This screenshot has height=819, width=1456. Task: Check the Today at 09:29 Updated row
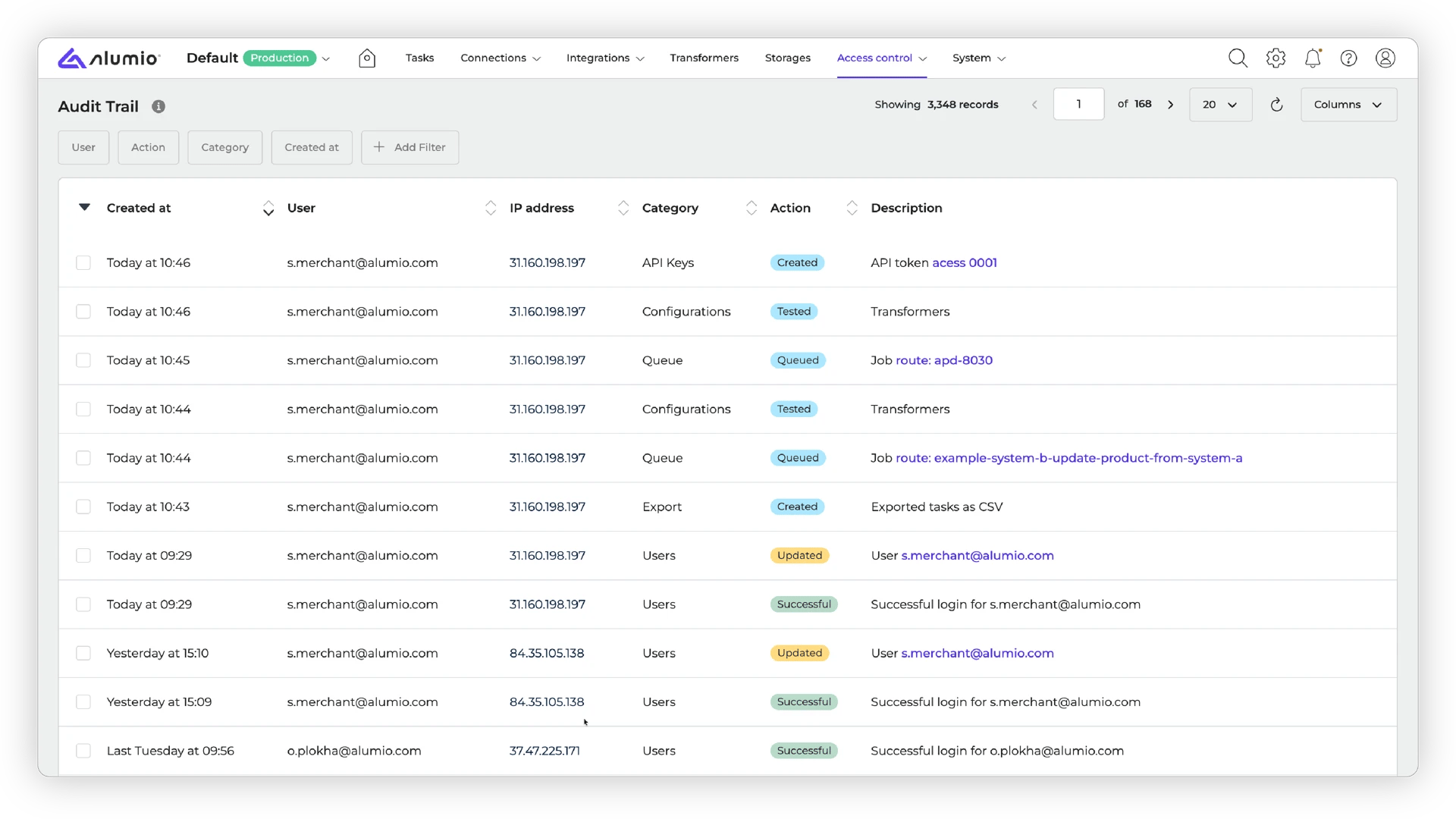tap(83, 556)
